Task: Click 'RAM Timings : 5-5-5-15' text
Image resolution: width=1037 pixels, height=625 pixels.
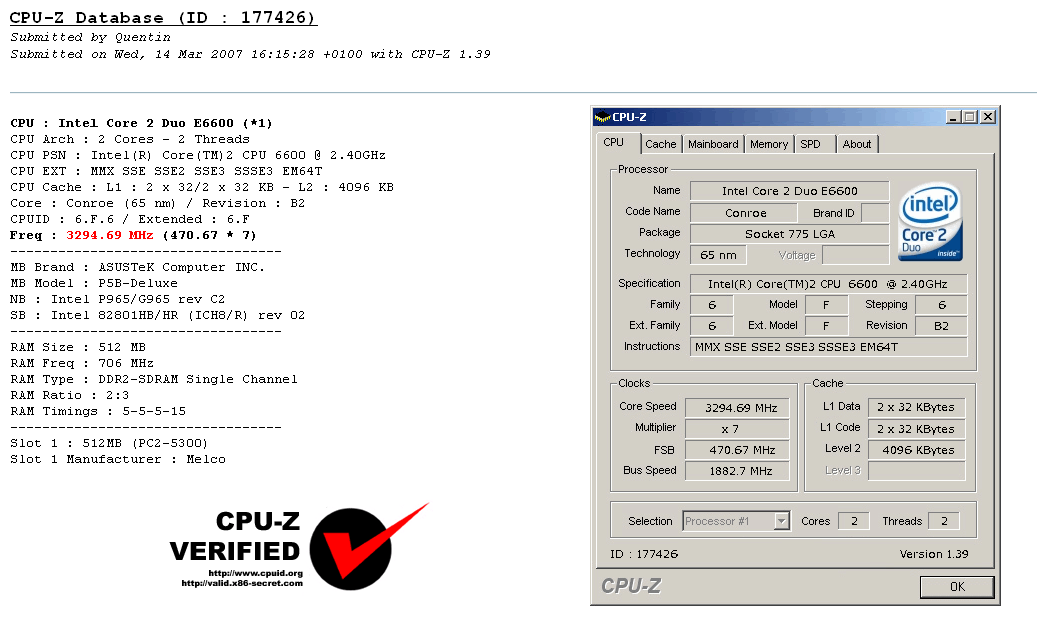Action: [98, 411]
